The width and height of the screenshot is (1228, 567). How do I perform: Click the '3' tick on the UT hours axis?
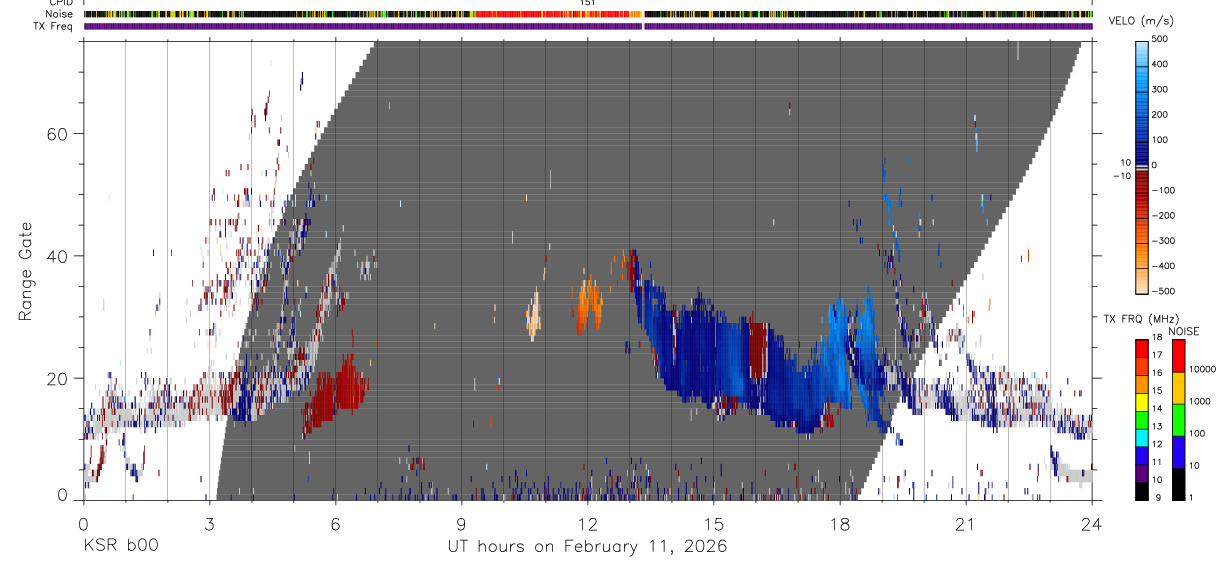pos(209,523)
